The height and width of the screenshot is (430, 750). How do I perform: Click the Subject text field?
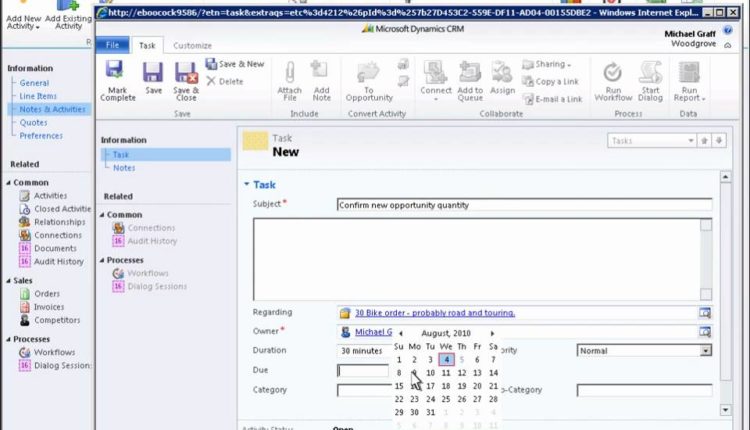coord(524,205)
